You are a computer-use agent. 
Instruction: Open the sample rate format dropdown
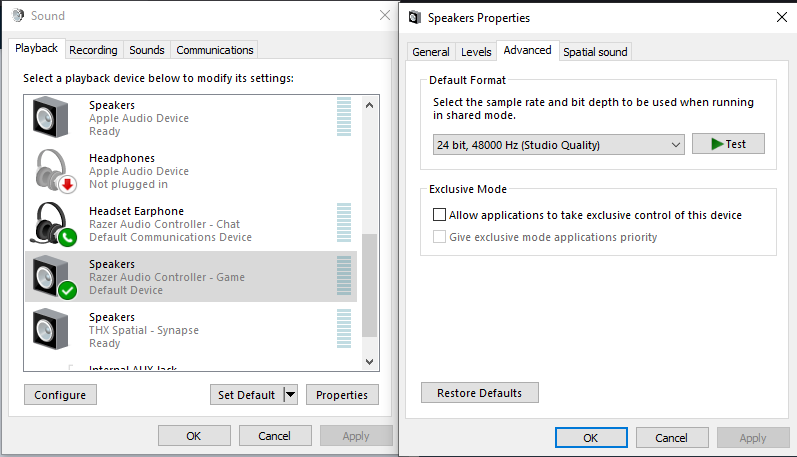[x=558, y=145]
